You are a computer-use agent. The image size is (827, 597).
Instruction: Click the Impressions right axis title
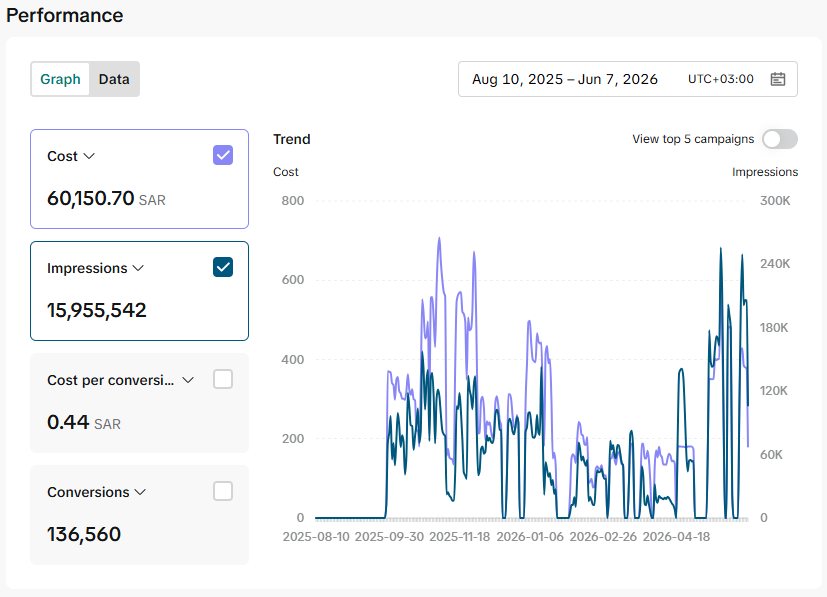[765, 172]
